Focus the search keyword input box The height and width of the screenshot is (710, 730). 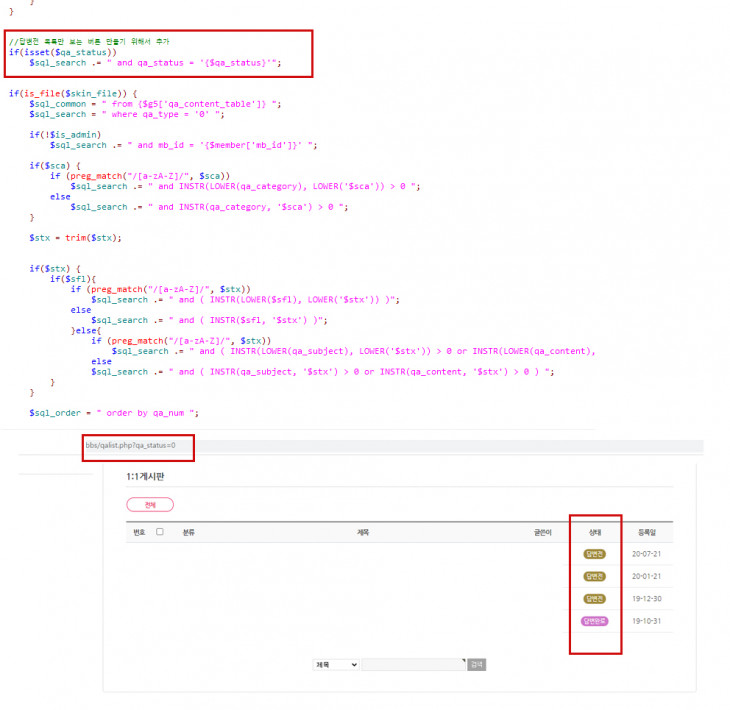(413, 664)
